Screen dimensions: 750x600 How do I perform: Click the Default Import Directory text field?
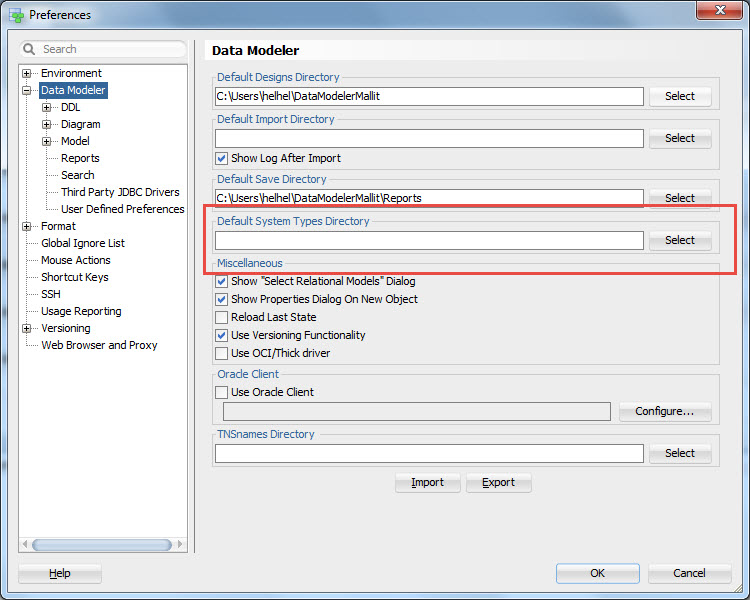tap(429, 138)
